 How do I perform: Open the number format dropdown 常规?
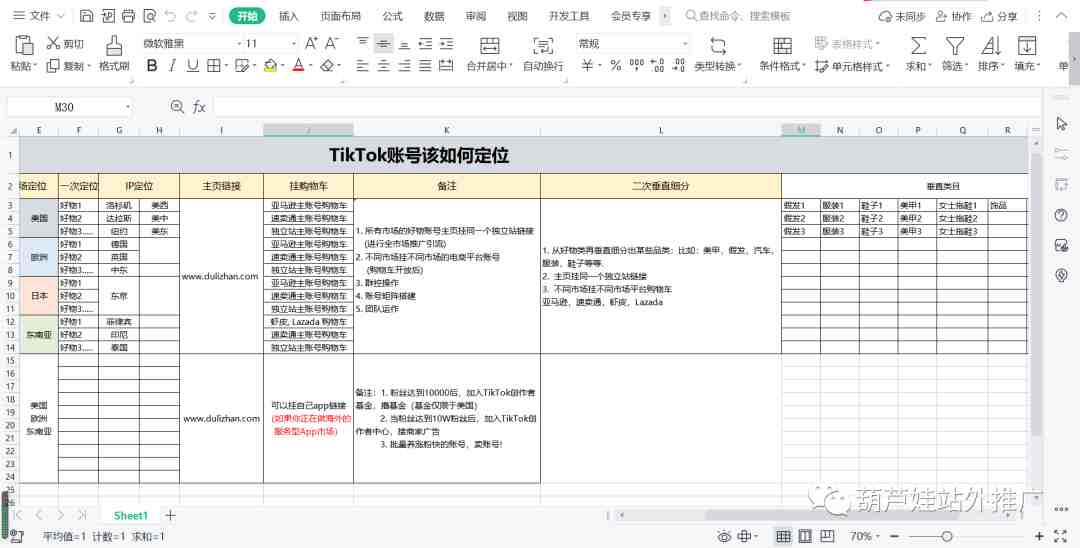(685, 43)
